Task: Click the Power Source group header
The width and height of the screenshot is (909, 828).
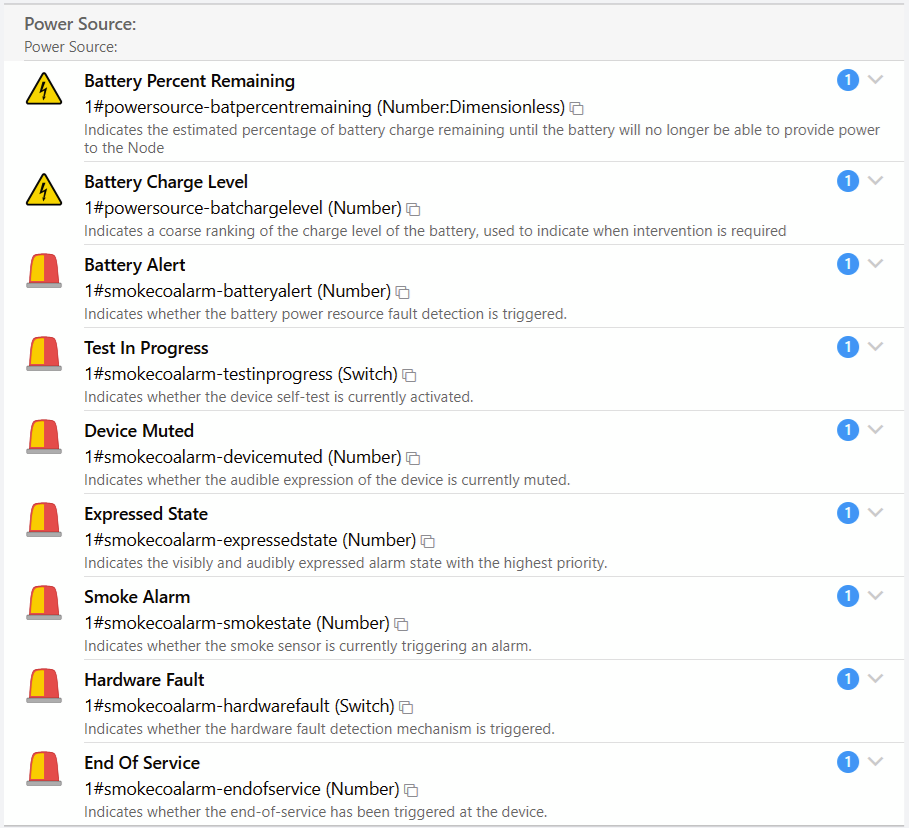Action: pos(80,23)
